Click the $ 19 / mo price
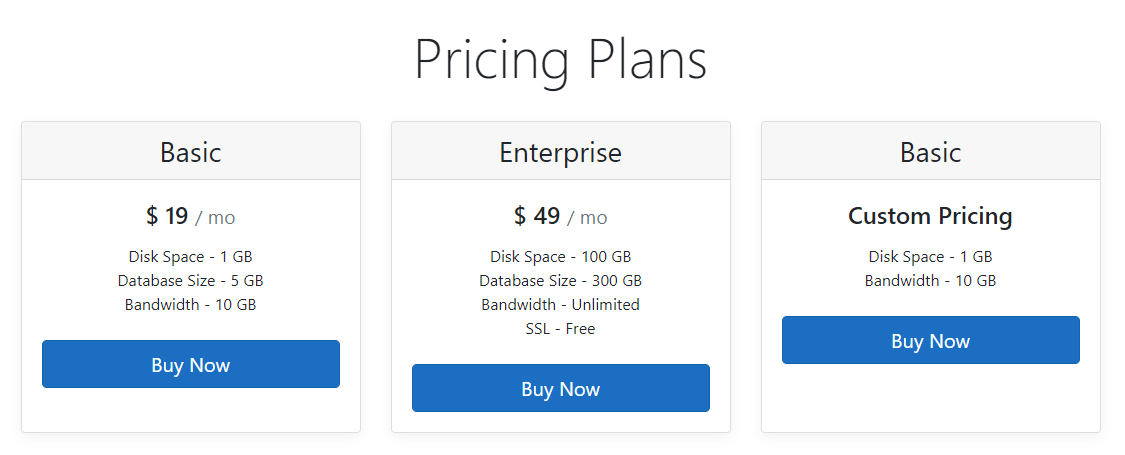The image size is (1125, 455). 191,216
